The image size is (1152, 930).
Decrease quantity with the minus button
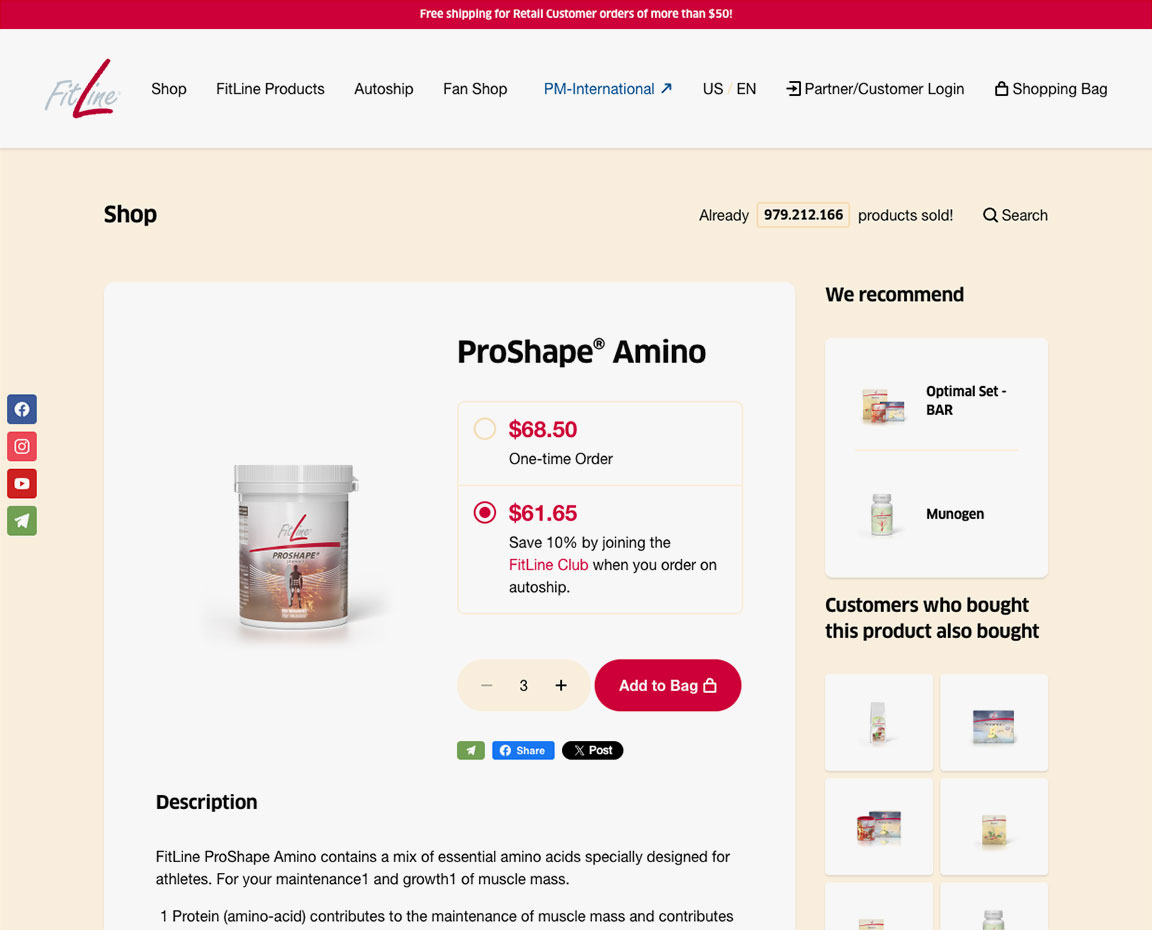(486, 685)
